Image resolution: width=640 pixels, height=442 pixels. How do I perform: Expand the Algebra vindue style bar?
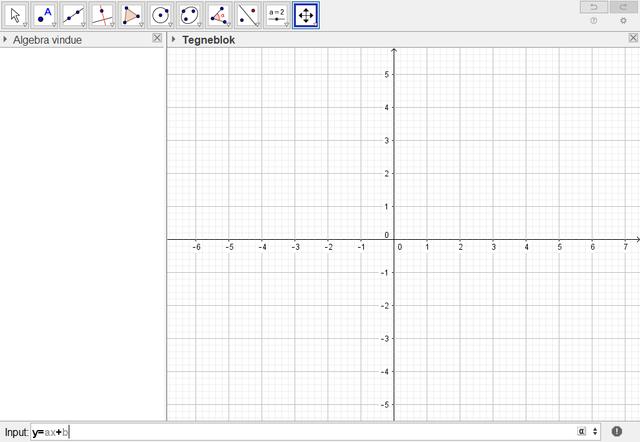coord(5,40)
